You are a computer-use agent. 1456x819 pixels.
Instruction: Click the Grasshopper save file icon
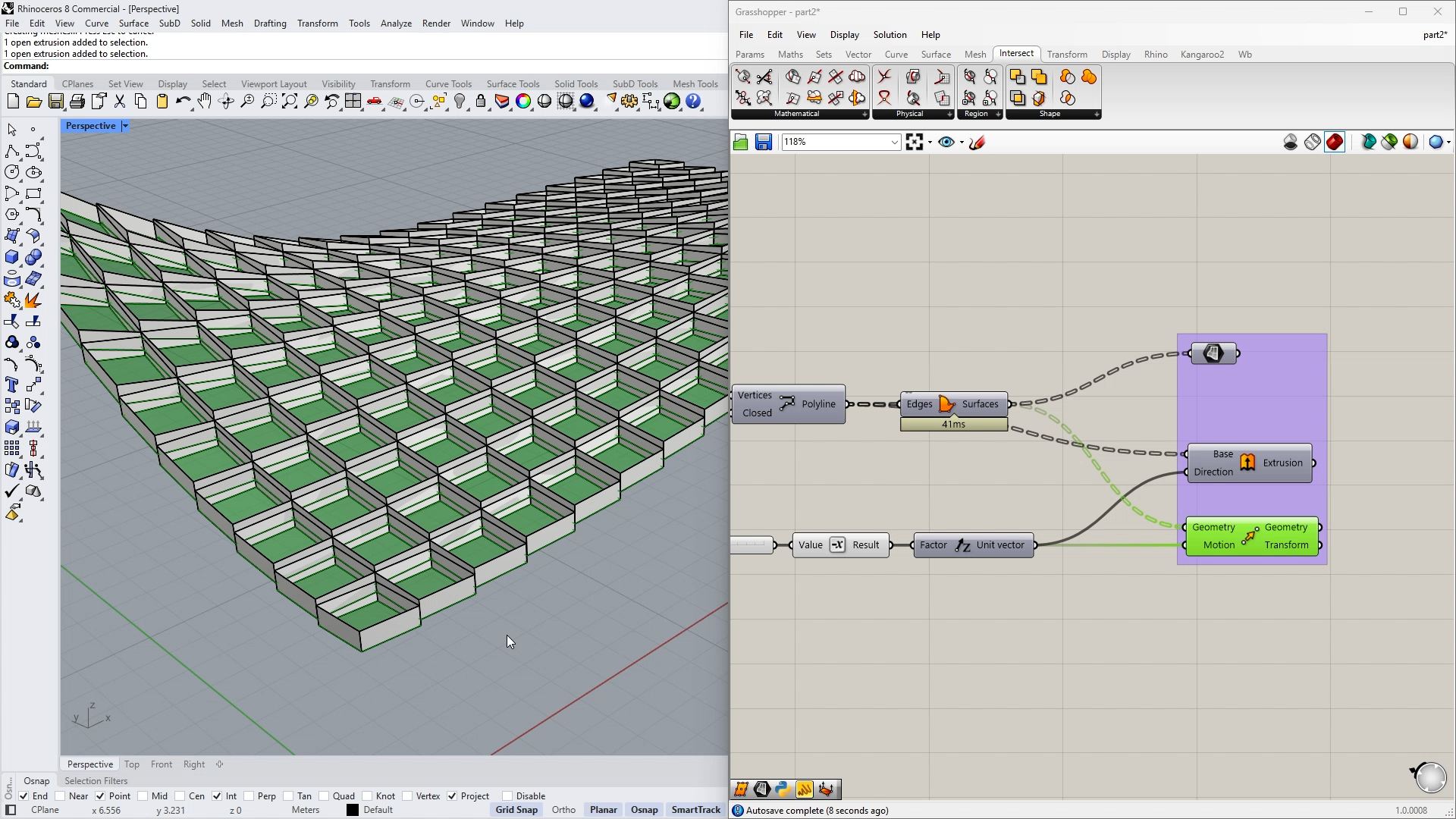pyautogui.click(x=763, y=142)
